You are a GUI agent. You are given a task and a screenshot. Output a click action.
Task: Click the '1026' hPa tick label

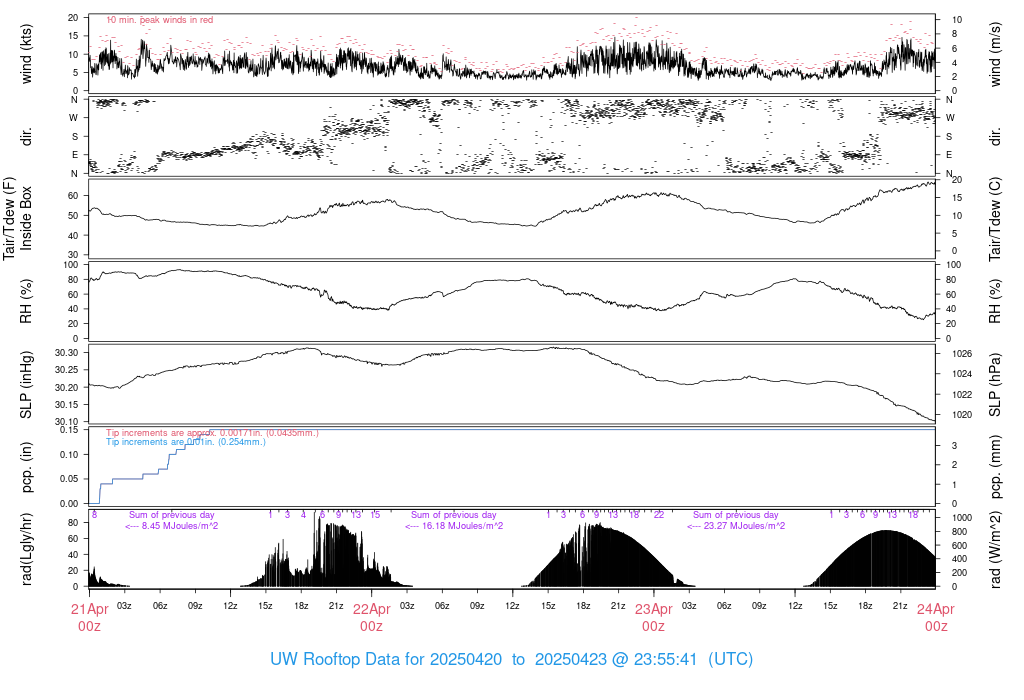962,354
